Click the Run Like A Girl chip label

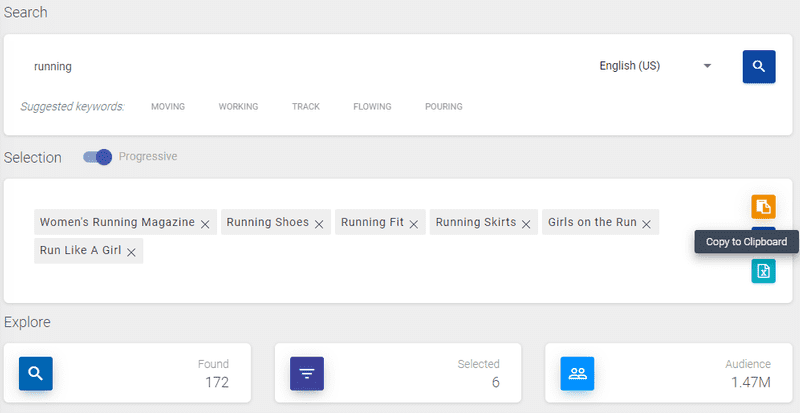(80, 251)
